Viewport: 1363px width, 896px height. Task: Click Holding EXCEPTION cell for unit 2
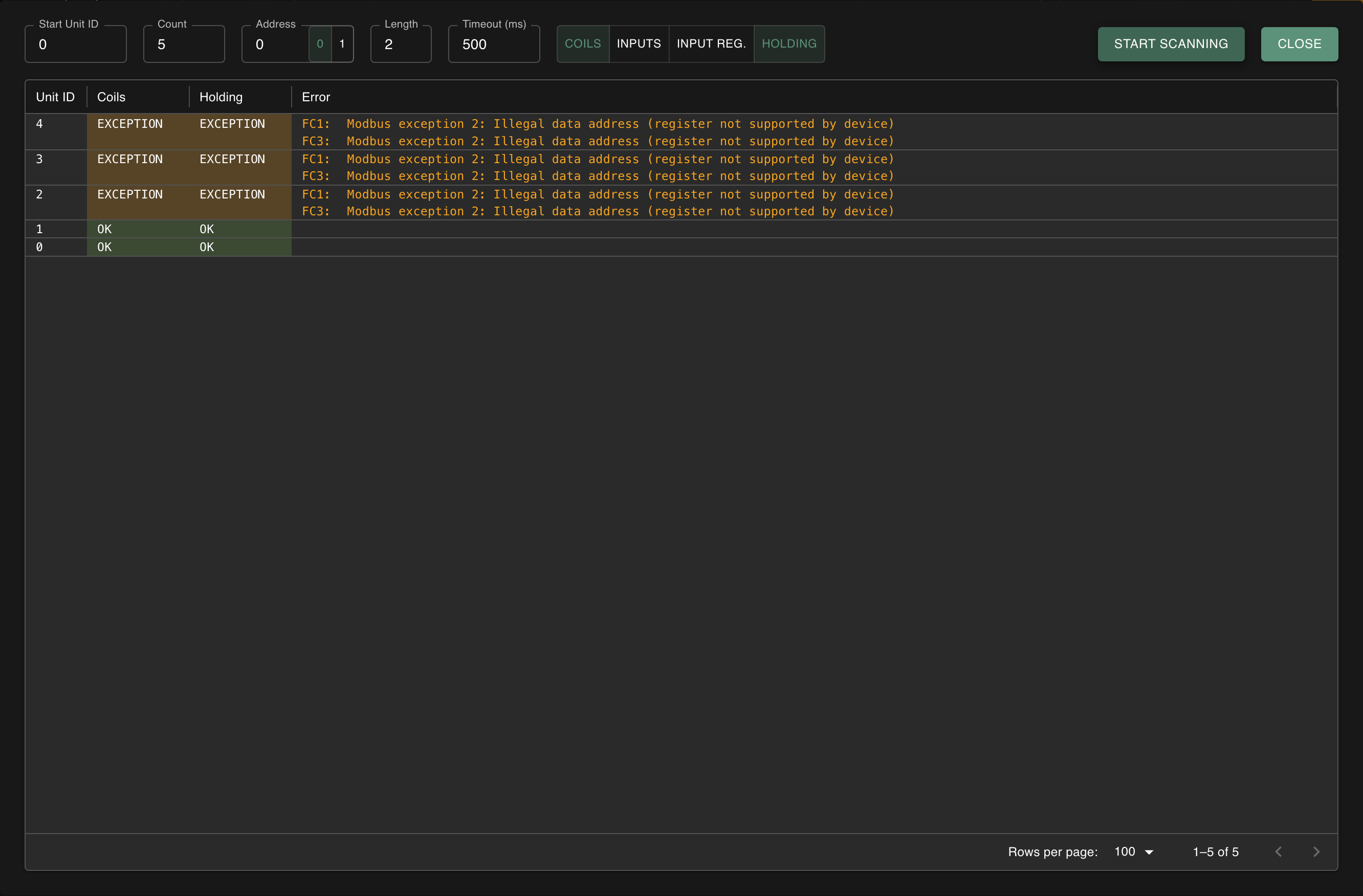click(240, 203)
